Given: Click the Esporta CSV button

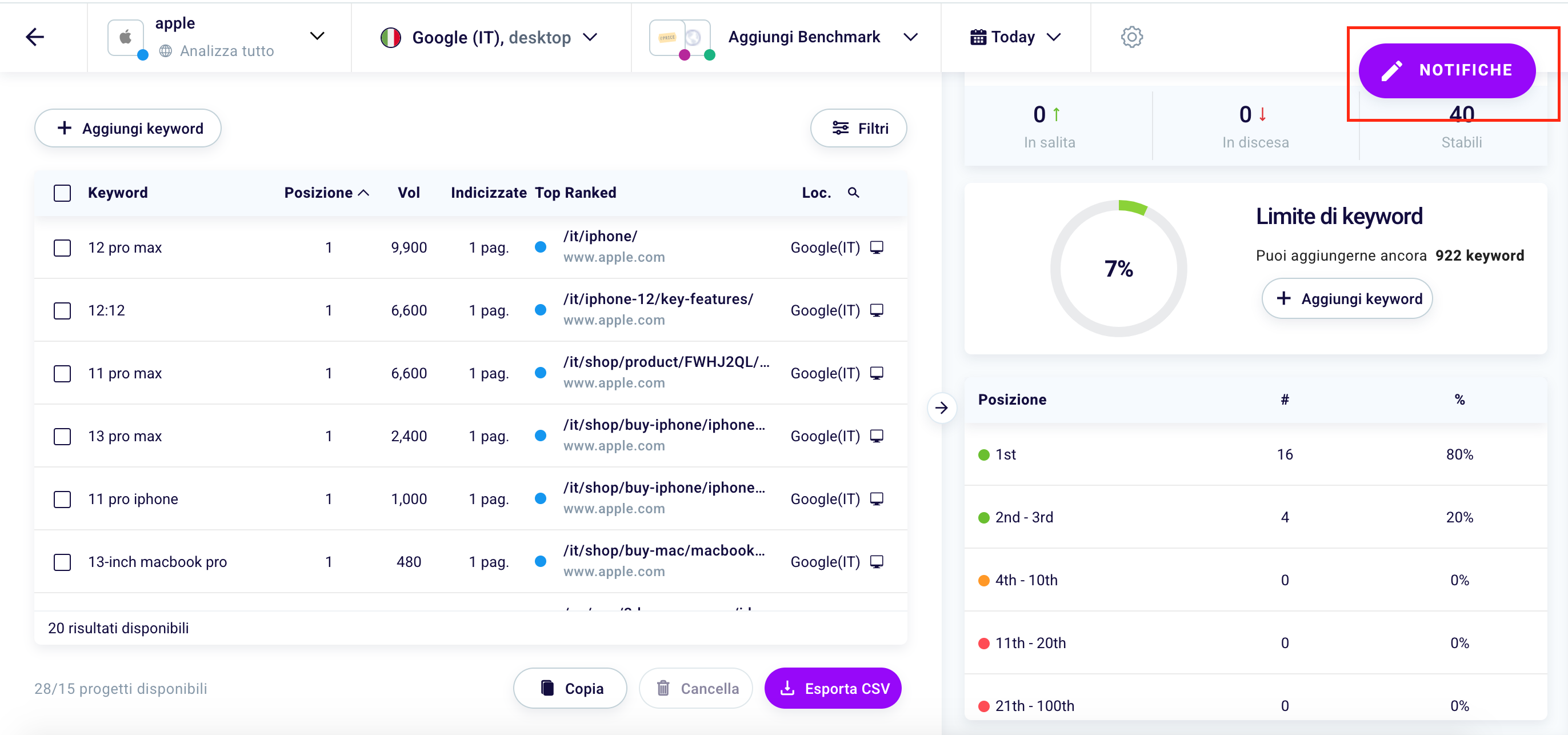Looking at the screenshot, I should (832, 688).
